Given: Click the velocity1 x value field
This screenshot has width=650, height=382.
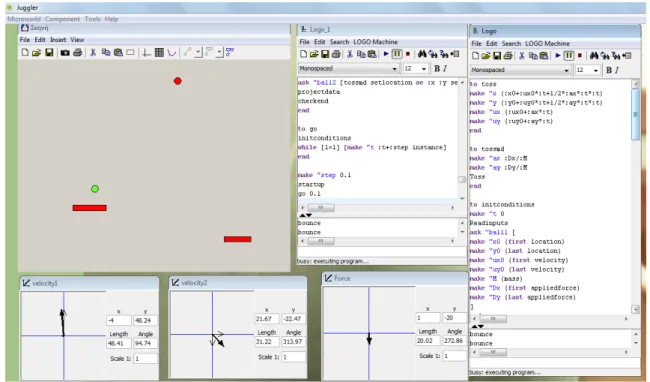Looking at the screenshot, I should tap(119, 320).
